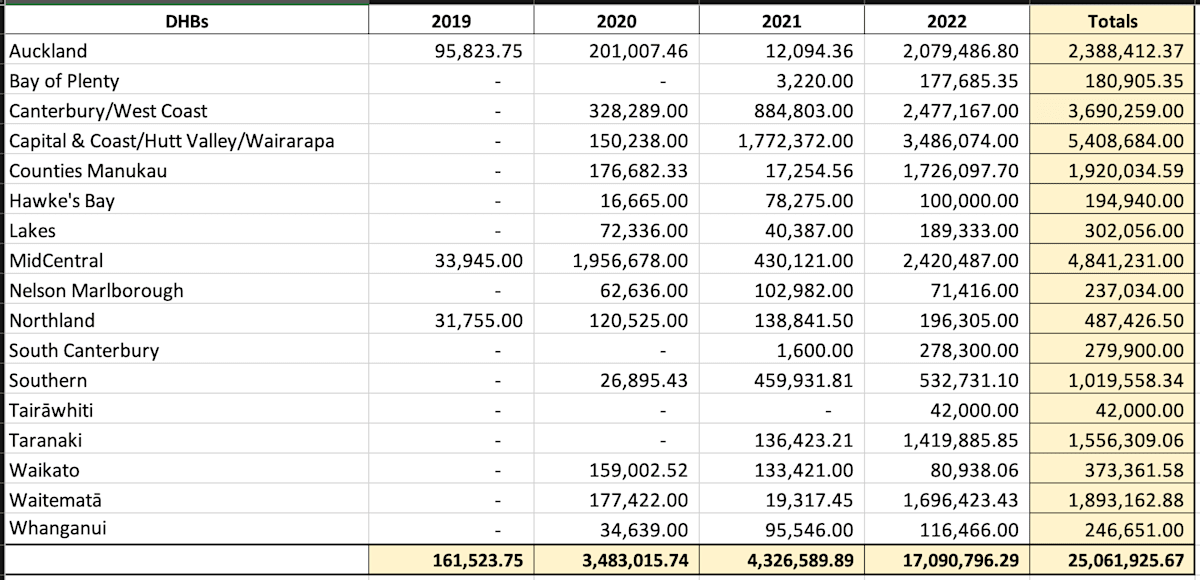
Task: Click the Waitematā row label
Action: [55, 501]
